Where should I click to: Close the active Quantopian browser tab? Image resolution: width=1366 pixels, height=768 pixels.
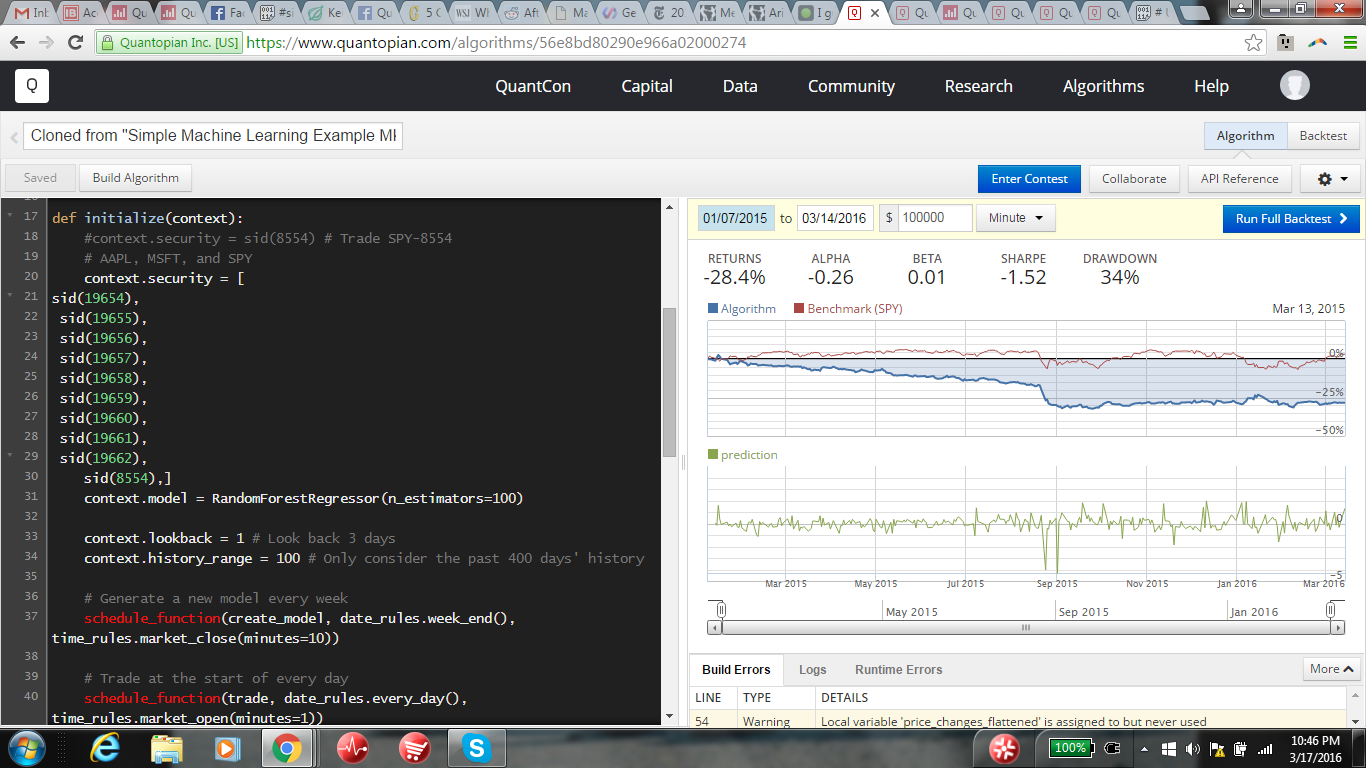[x=875, y=13]
